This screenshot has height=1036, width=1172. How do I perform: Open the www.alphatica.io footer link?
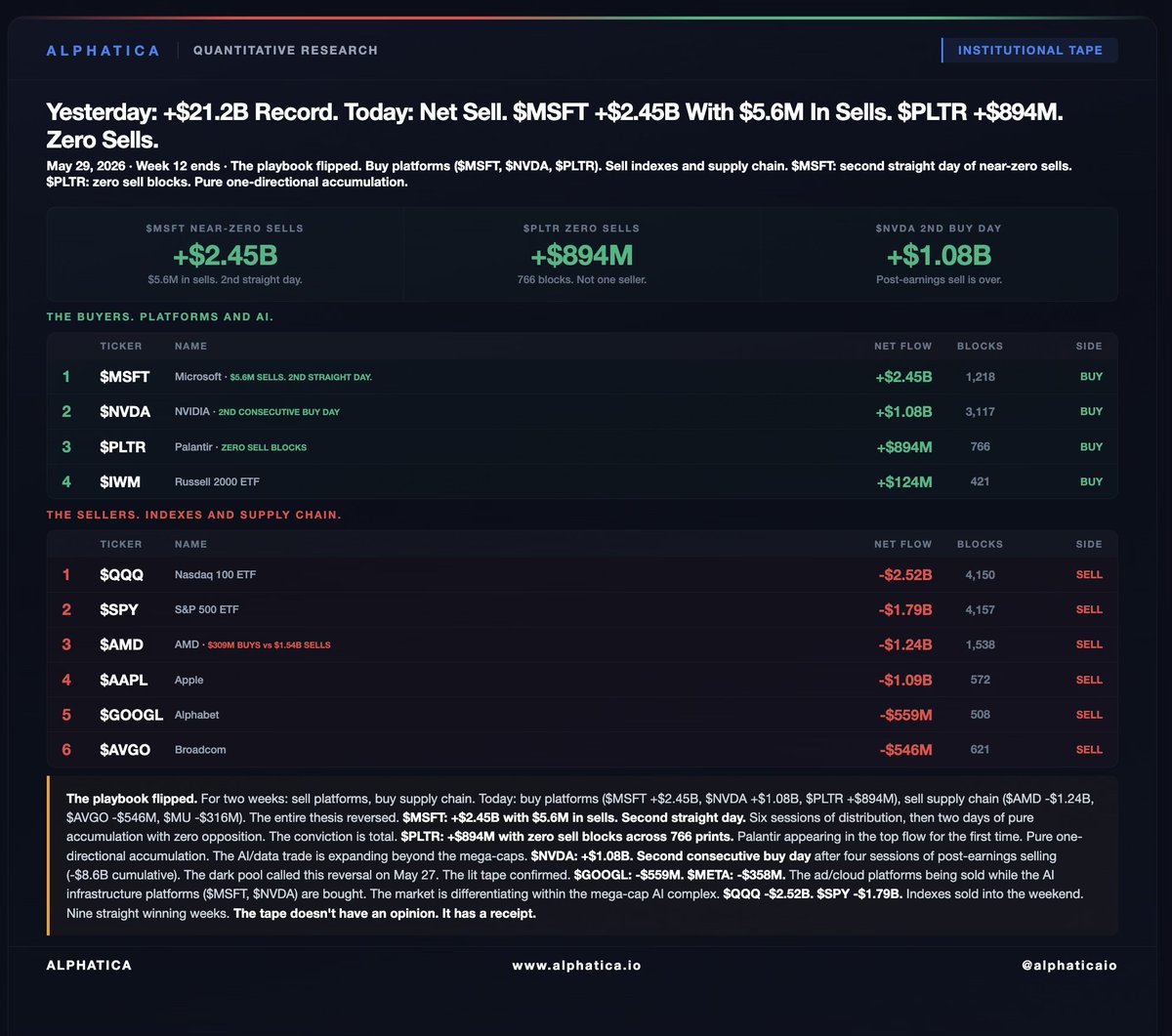(576, 965)
